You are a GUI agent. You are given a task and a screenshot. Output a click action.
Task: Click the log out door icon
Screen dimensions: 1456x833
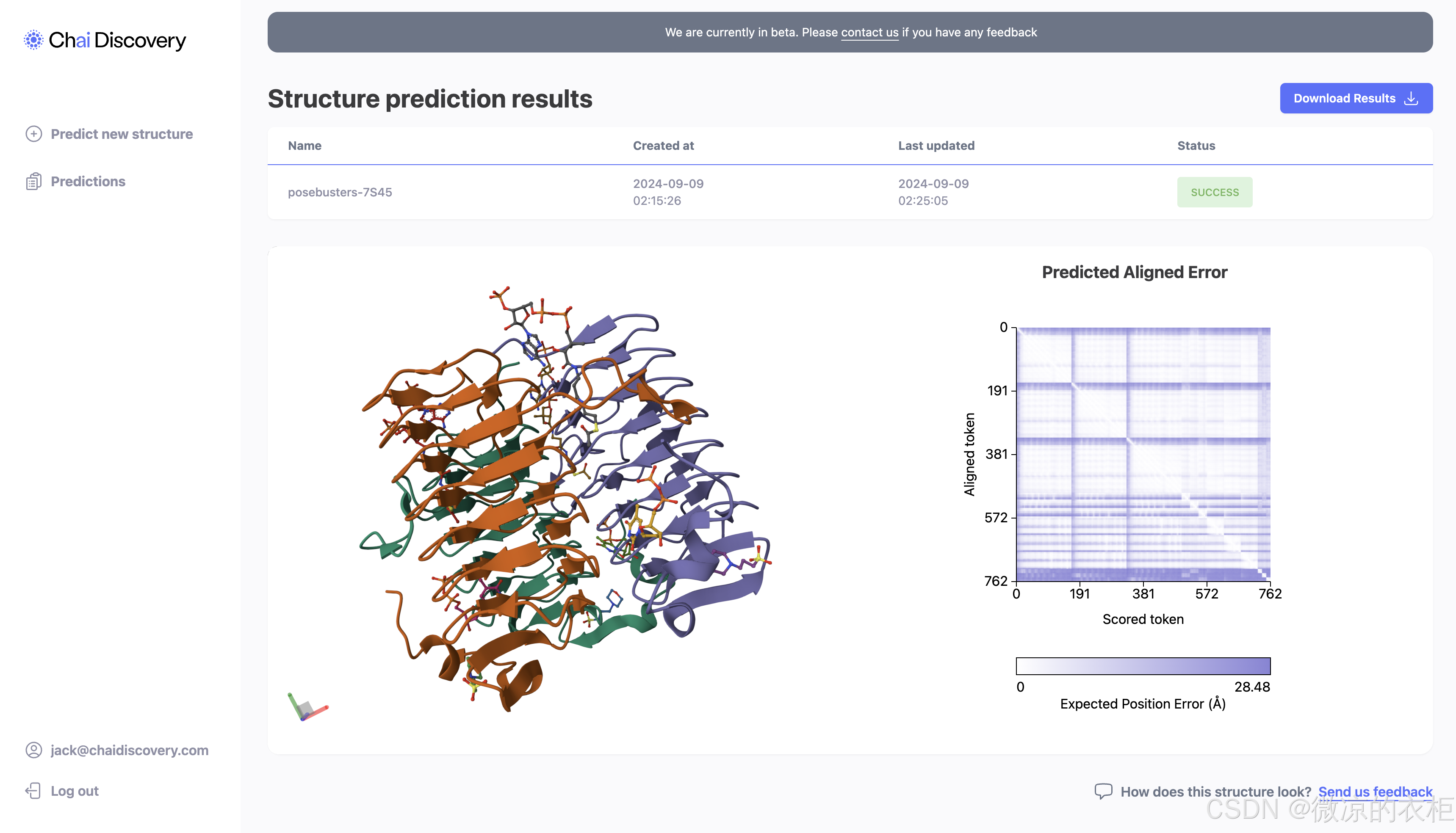(33, 791)
